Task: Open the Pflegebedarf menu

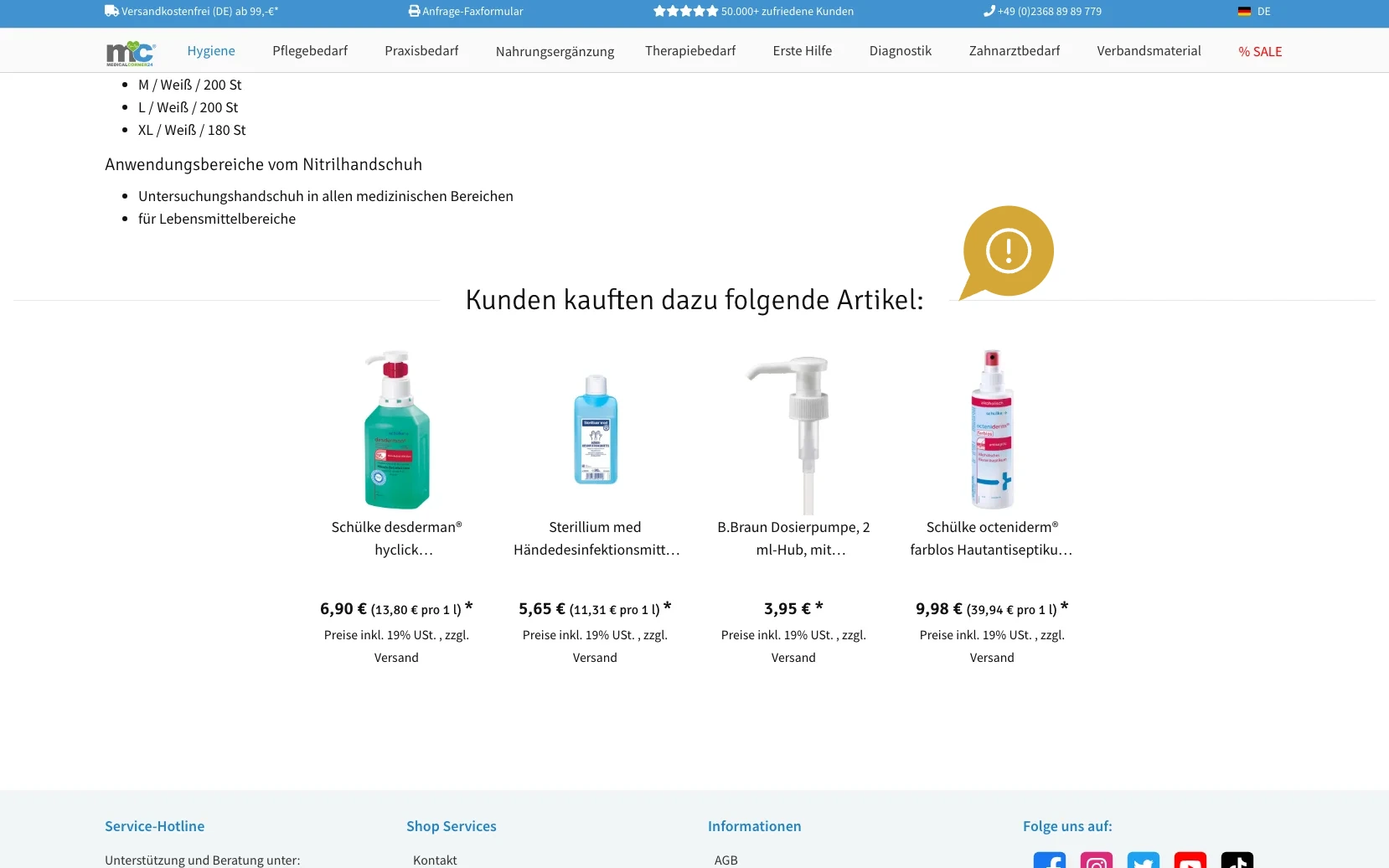Action: (x=310, y=51)
